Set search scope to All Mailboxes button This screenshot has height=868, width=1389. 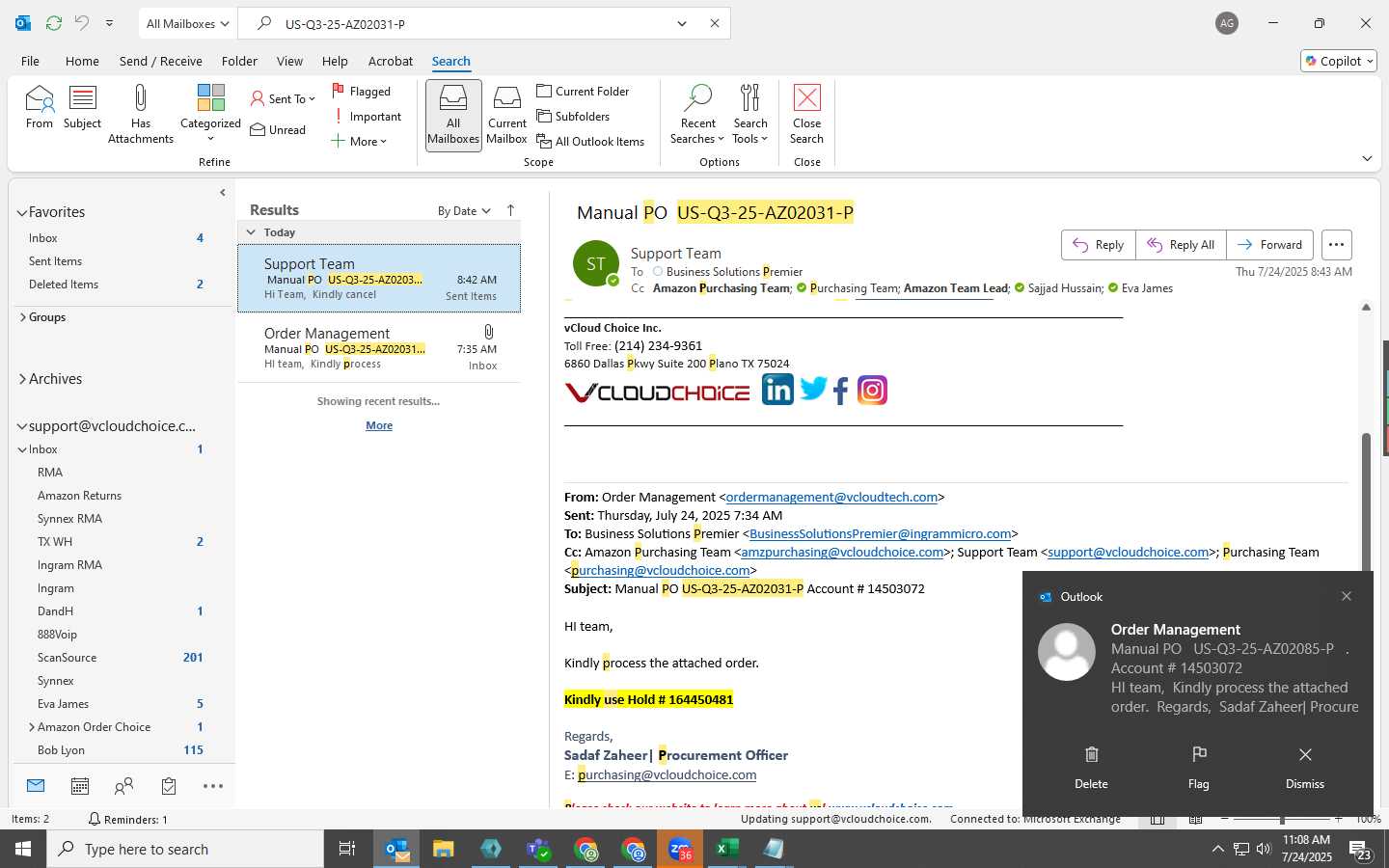(453, 115)
